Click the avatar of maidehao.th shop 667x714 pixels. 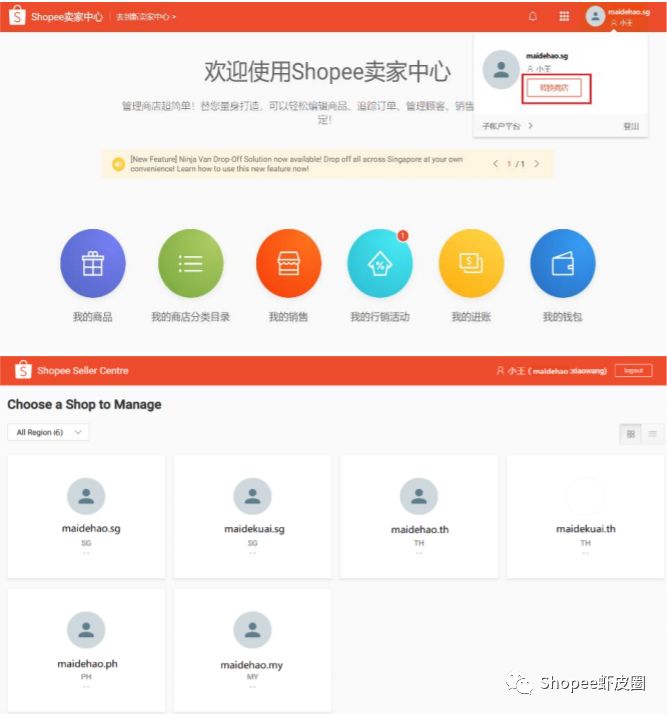419,496
